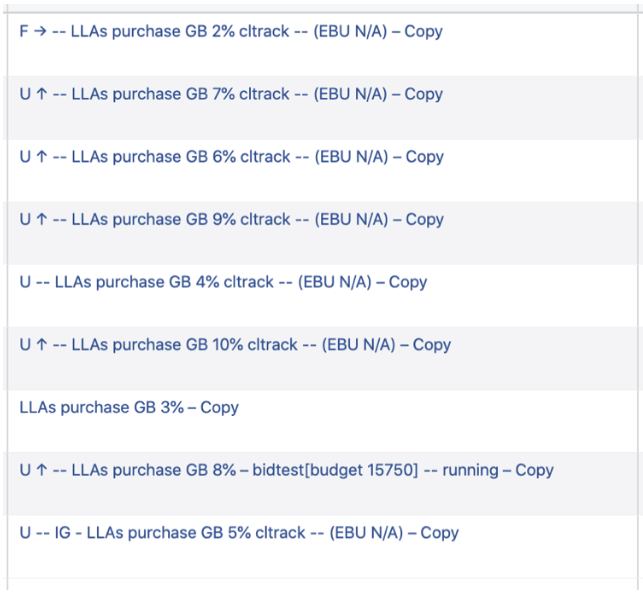The height and width of the screenshot is (593, 643).
Task: Open the GB 10% cltrack campaign link
Action: pyautogui.click(x=235, y=345)
